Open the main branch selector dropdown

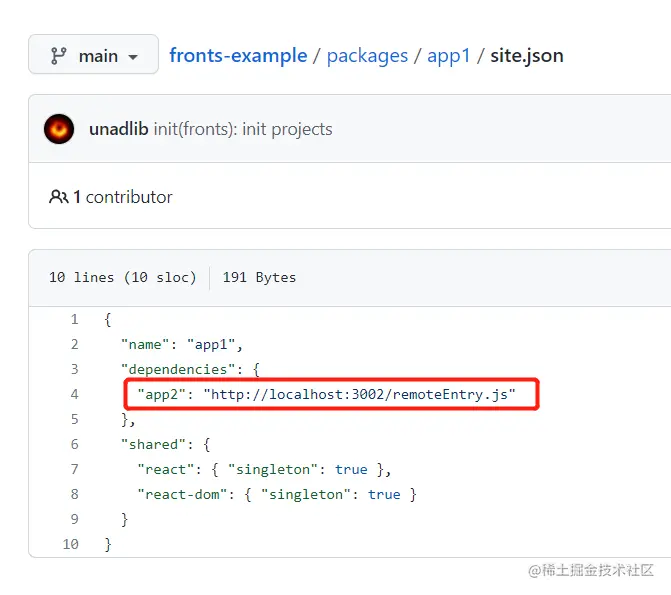point(93,54)
